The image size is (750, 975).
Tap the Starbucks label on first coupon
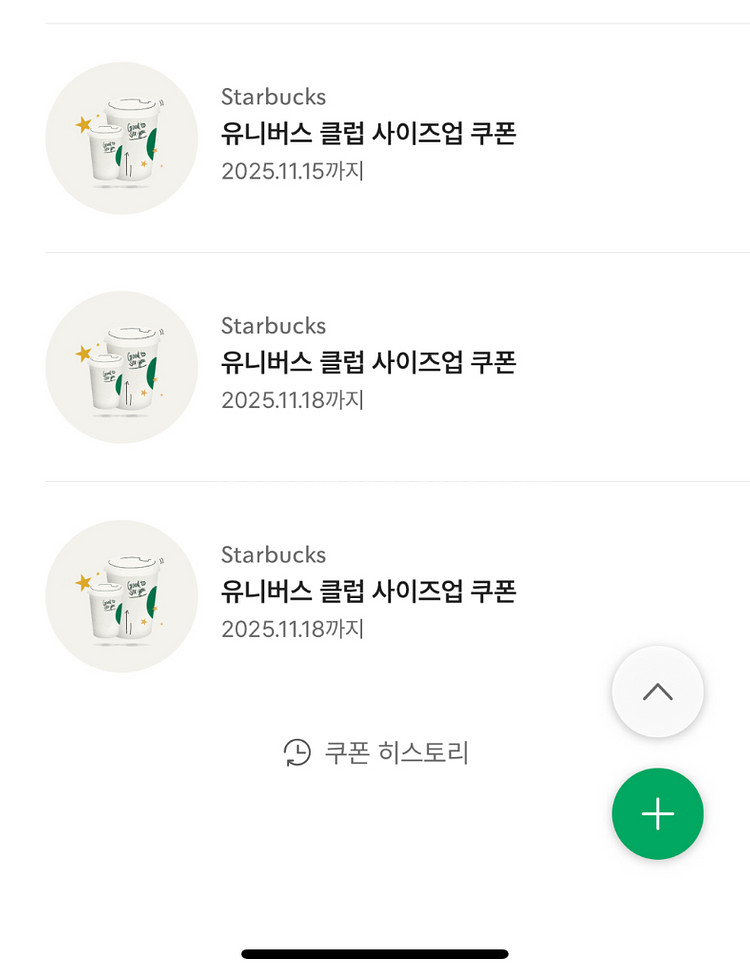click(273, 97)
